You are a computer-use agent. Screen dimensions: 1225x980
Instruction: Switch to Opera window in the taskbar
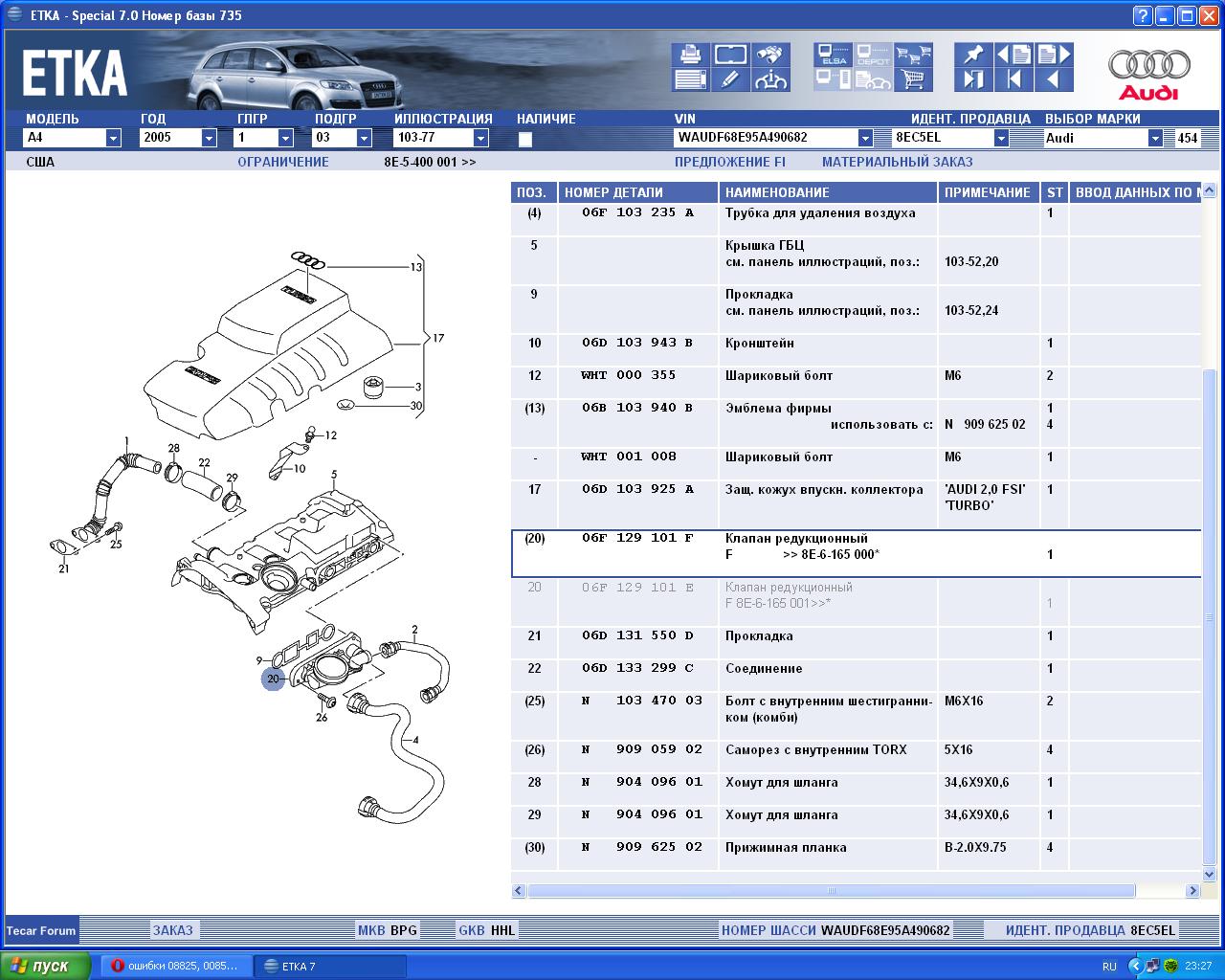176,966
